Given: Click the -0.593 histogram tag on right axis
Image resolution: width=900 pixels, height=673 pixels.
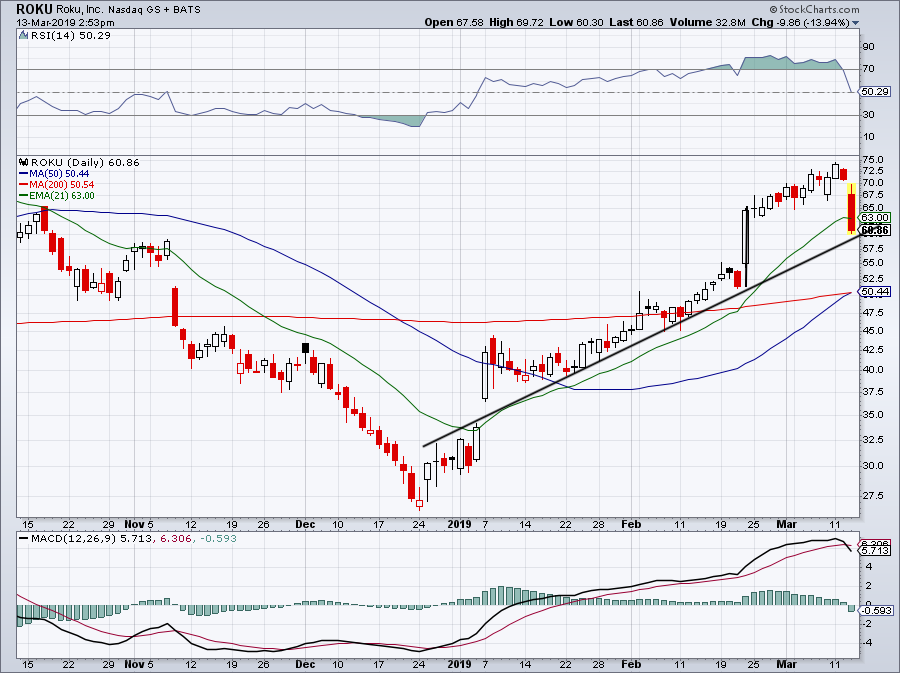Looking at the screenshot, I should click(876, 610).
